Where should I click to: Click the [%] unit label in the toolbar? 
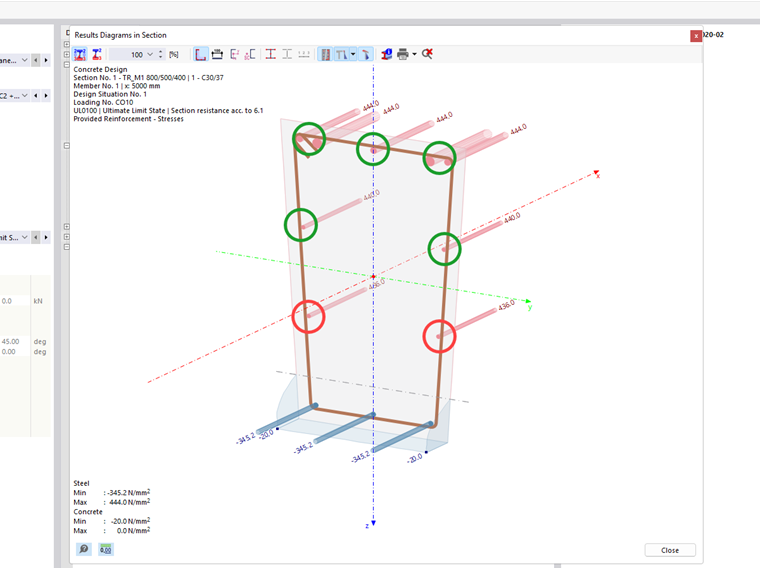click(174, 54)
